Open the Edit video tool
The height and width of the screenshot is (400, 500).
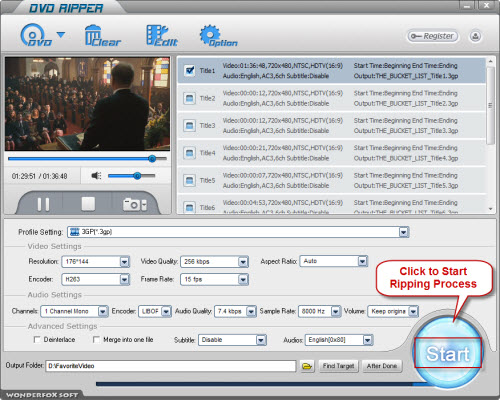coord(162,35)
